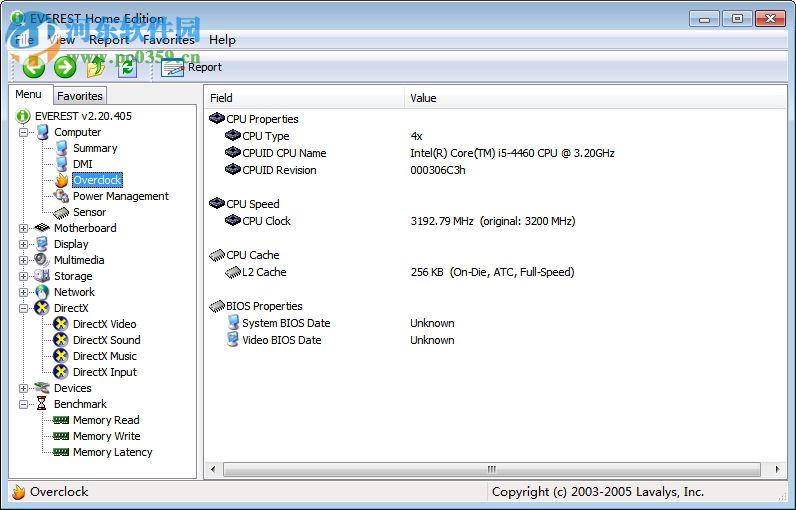Click the horizontal scrollbar thumb
This screenshot has height=510, width=796.
(491, 469)
